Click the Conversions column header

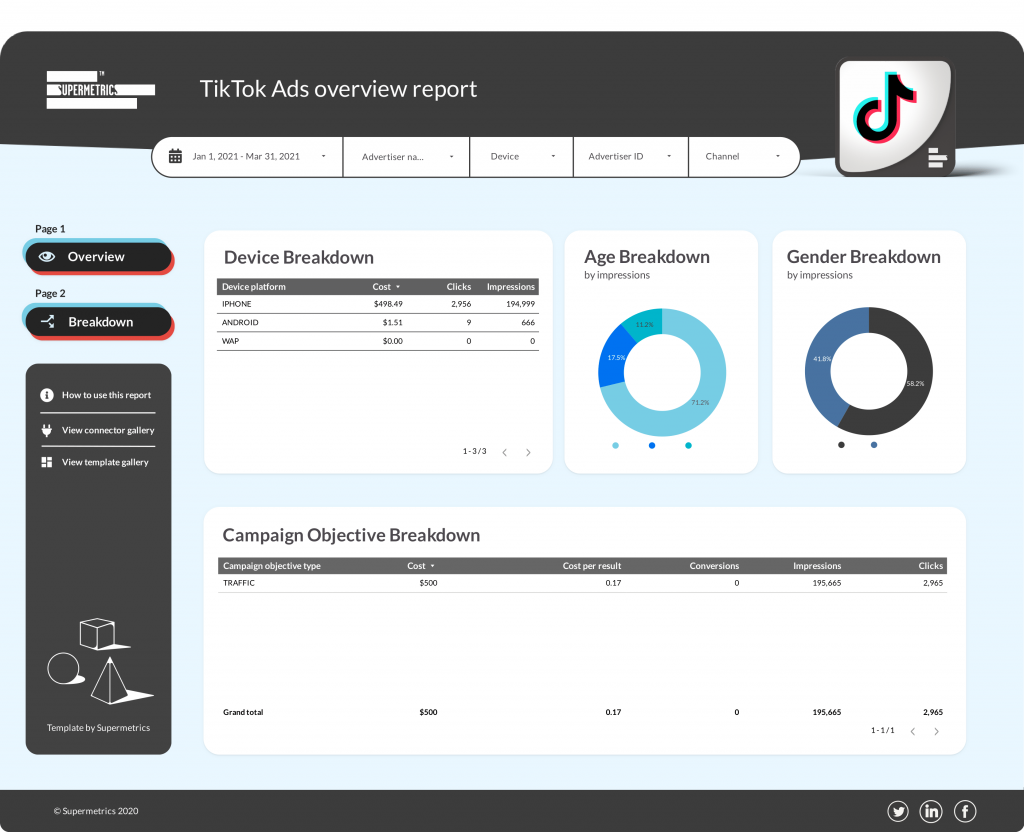pyautogui.click(x=714, y=566)
